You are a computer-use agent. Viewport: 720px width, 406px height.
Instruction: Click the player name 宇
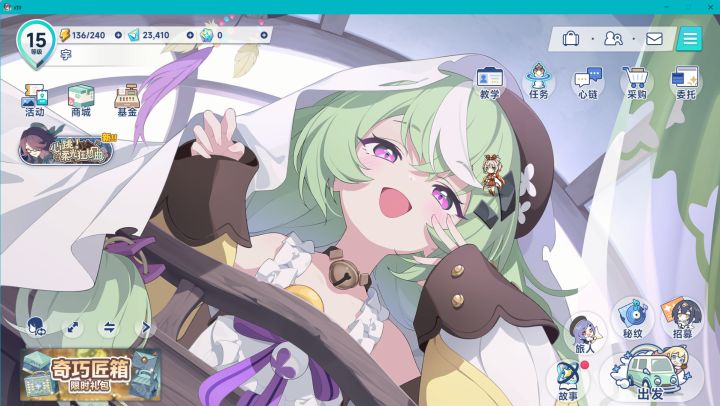pyautogui.click(x=66, y=55)
